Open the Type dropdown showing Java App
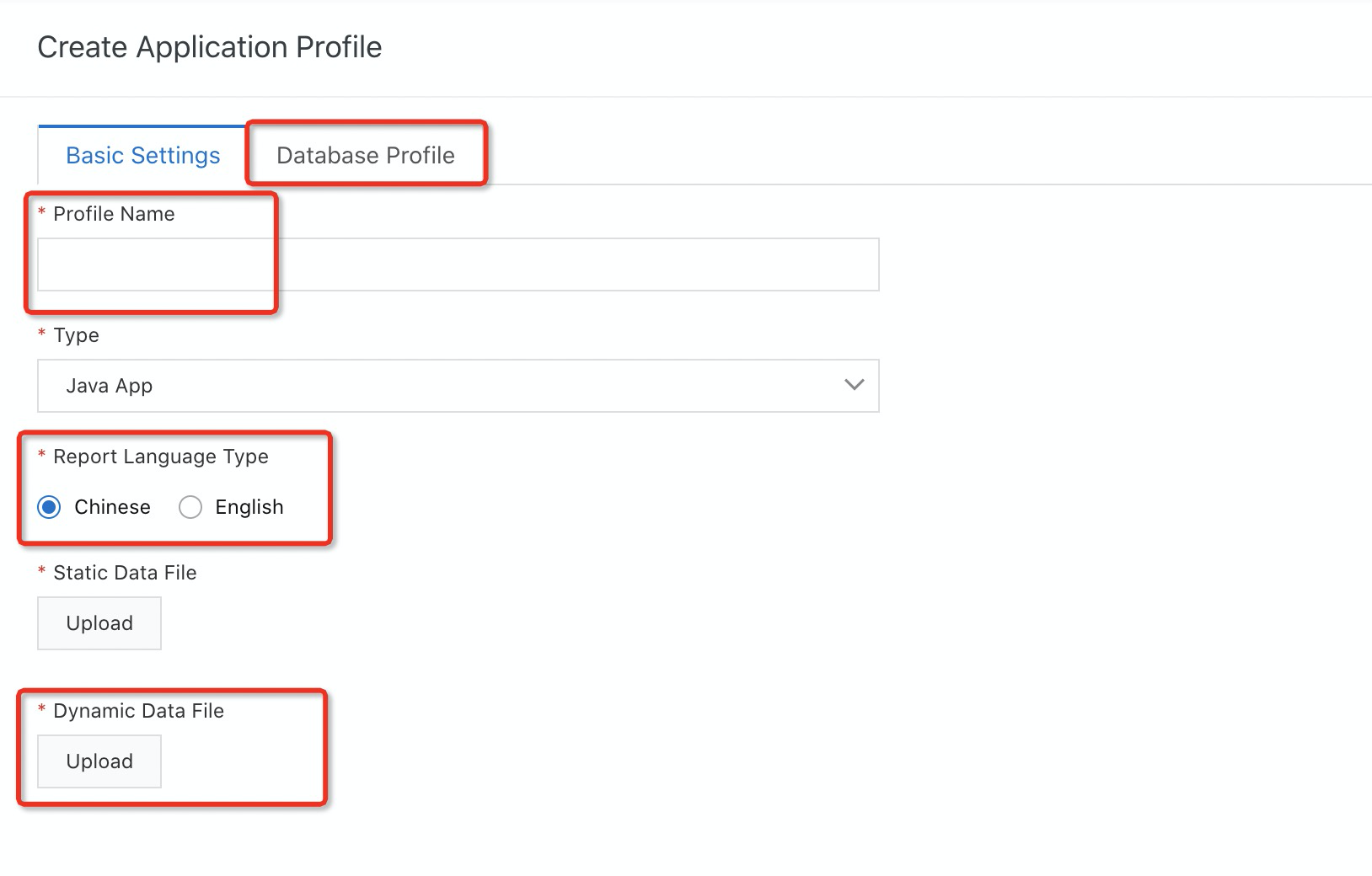 pyautogui.click(x=458, y=386)
